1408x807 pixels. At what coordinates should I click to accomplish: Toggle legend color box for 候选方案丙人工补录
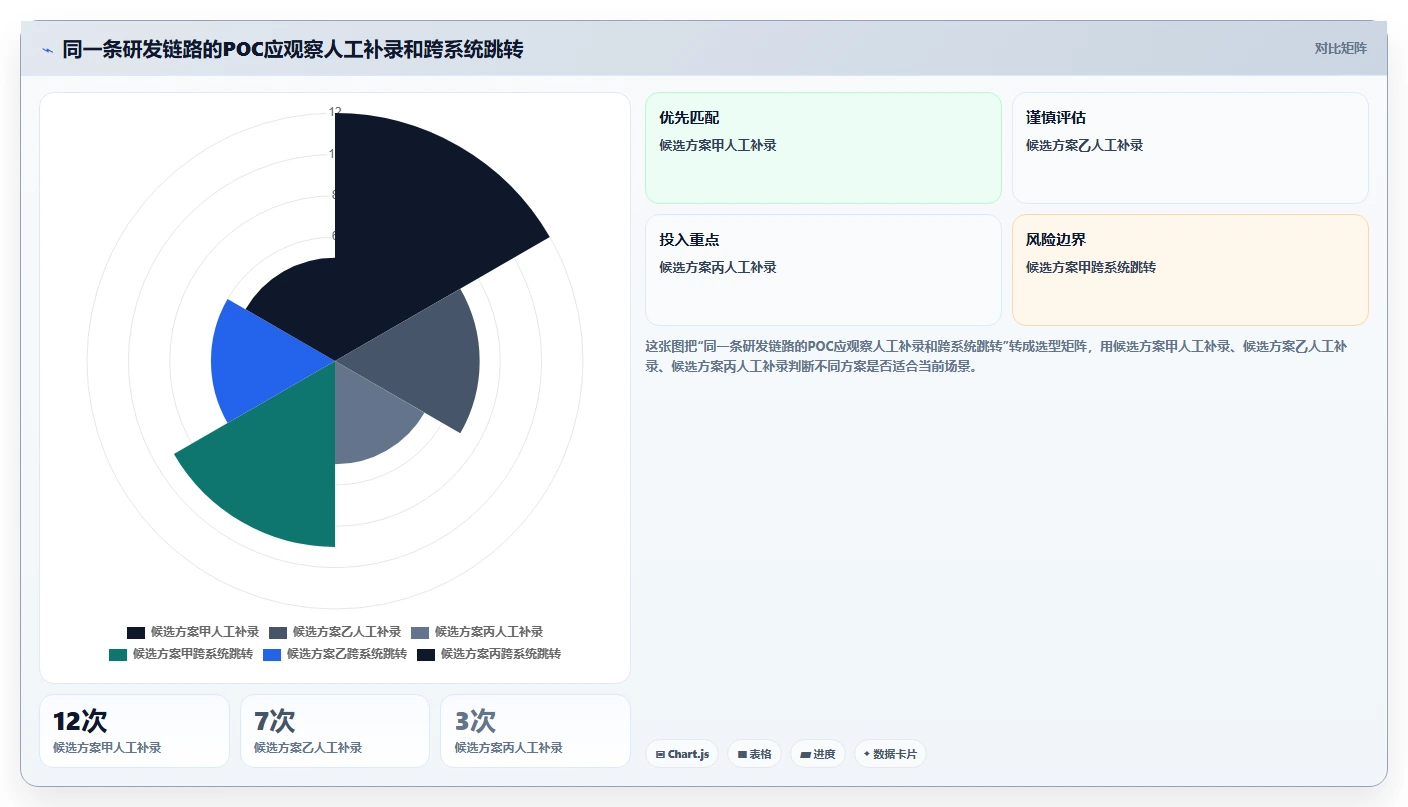(x=420, y=632)
